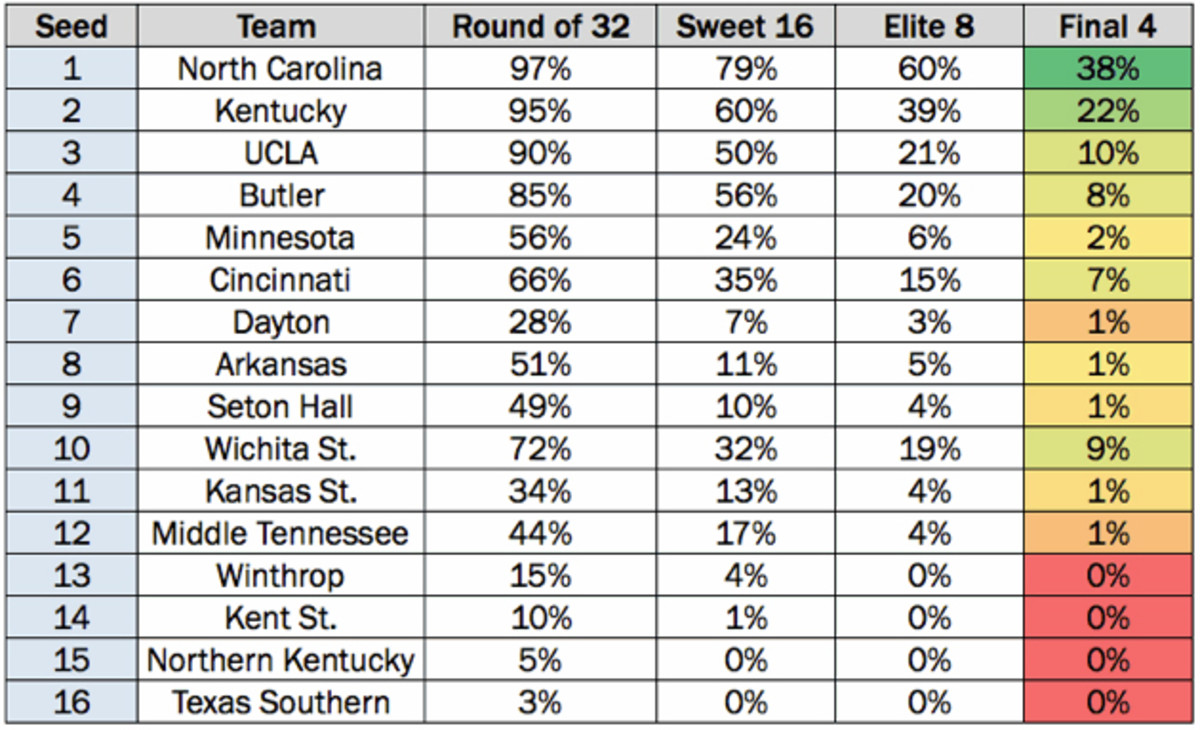Click the Seed column header
Viewport: 1200px width, 730px height.
70,27
